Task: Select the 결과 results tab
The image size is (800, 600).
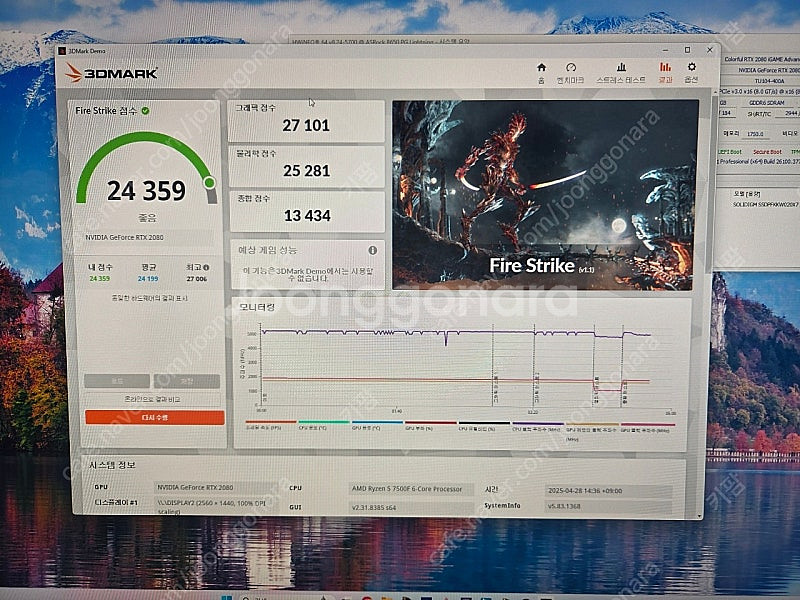Action: point(665,73)
